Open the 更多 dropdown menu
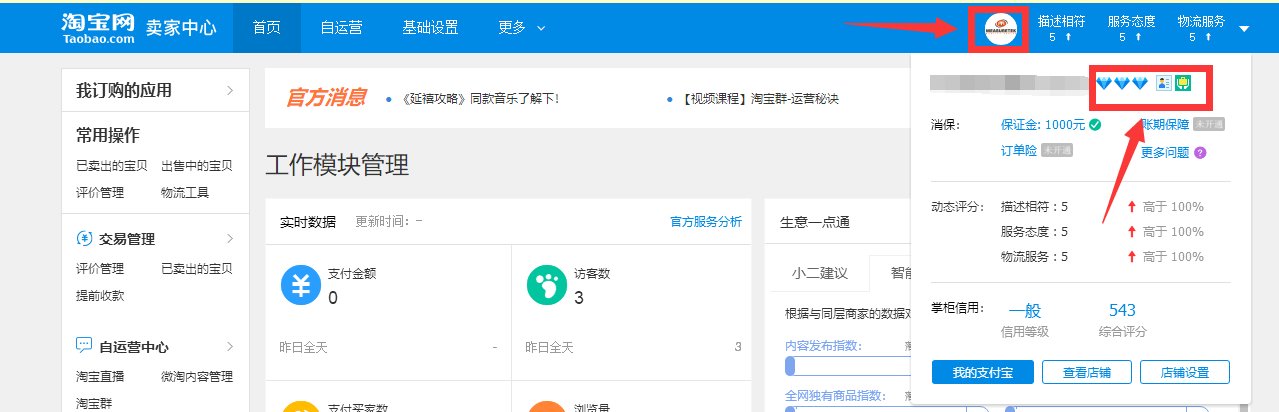The height and width of the screenshot is (412, 1279). point(522,27)
